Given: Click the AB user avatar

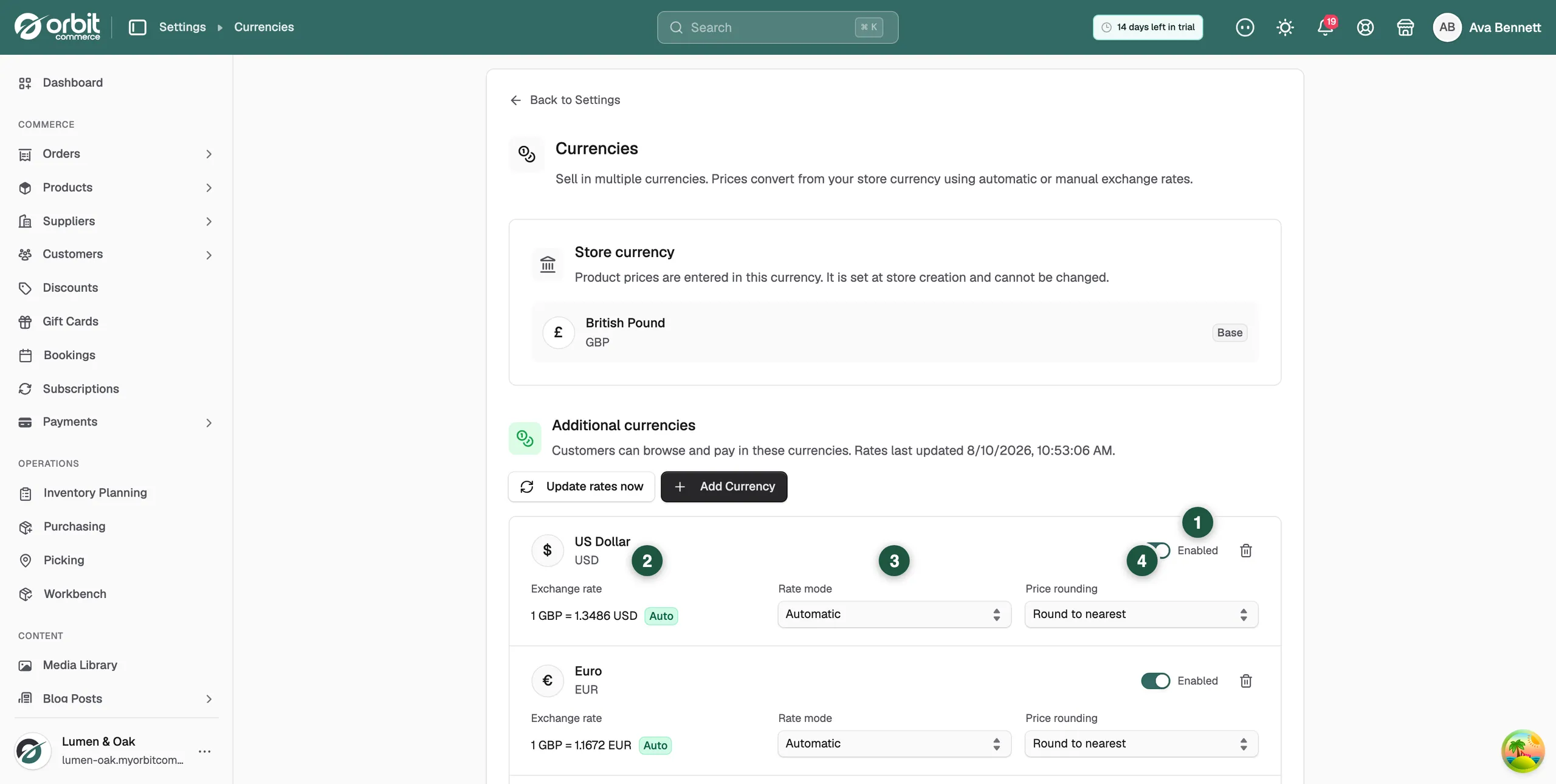Looking at the screenshot, I should coord(1447,27).
